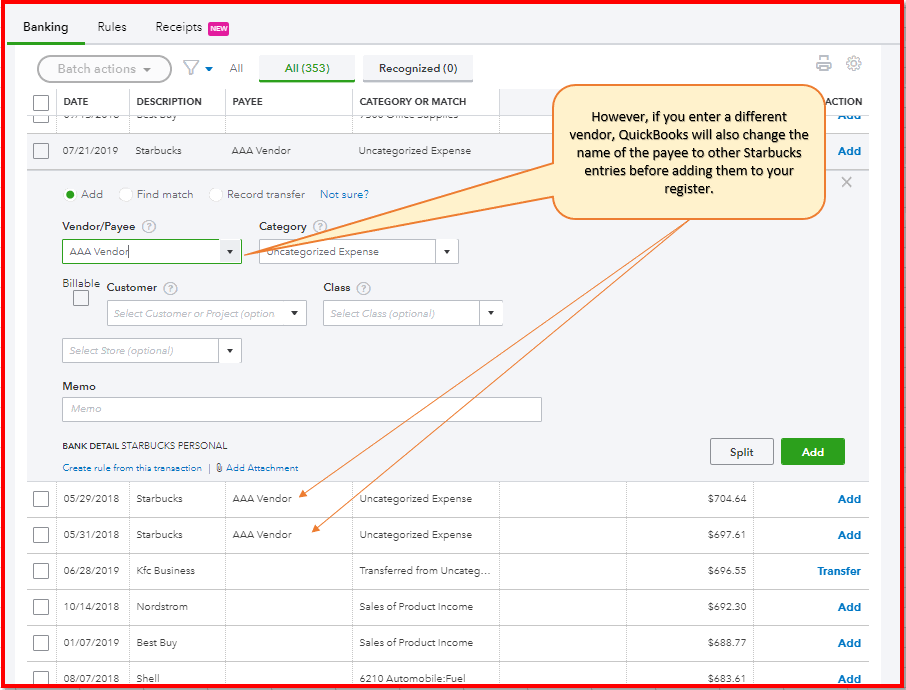The height and width of the screenshot is (690, 906).
Task: Open the settings gear icon
Action: point(853,63)
